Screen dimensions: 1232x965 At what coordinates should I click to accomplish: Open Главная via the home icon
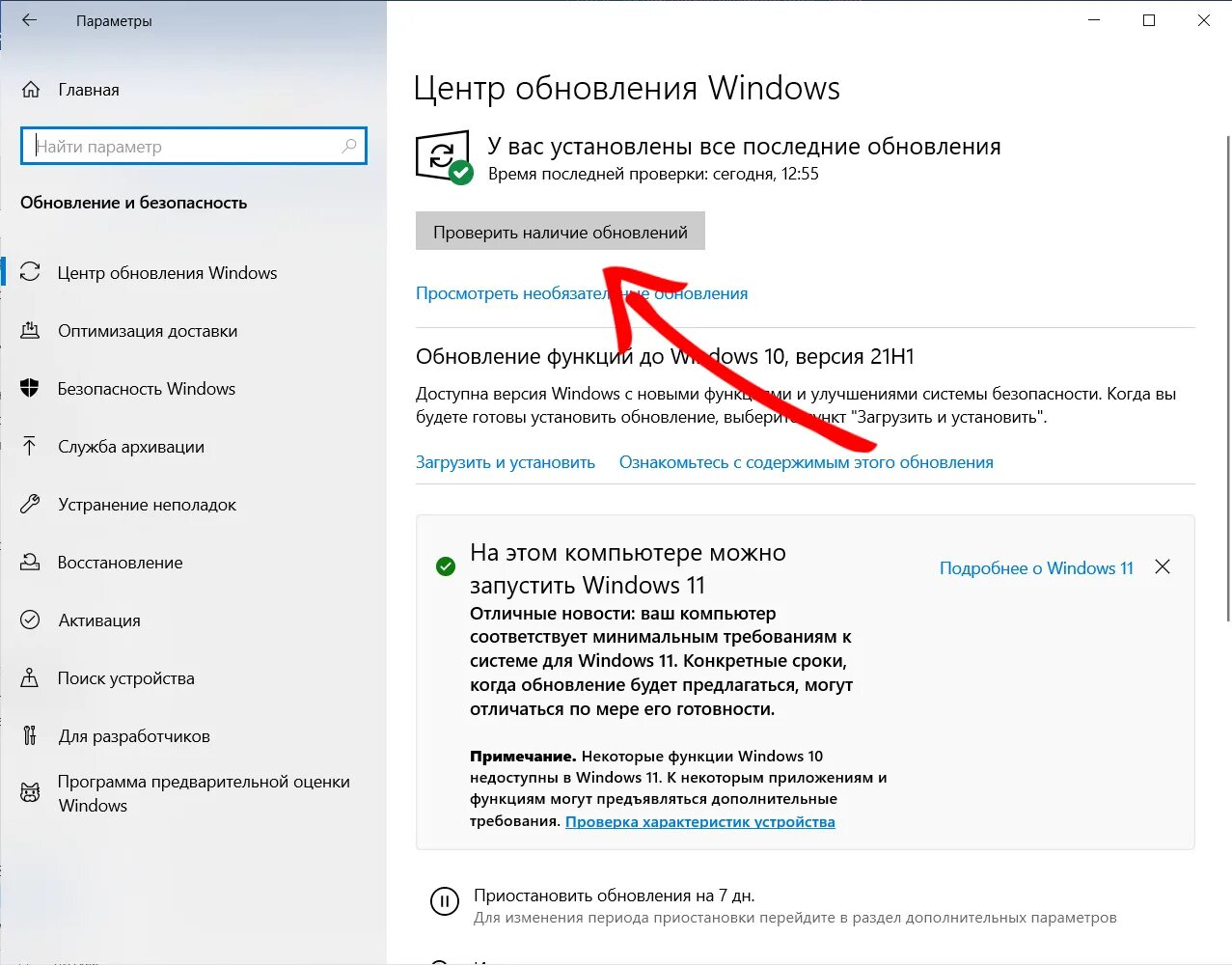coord(31,90)
